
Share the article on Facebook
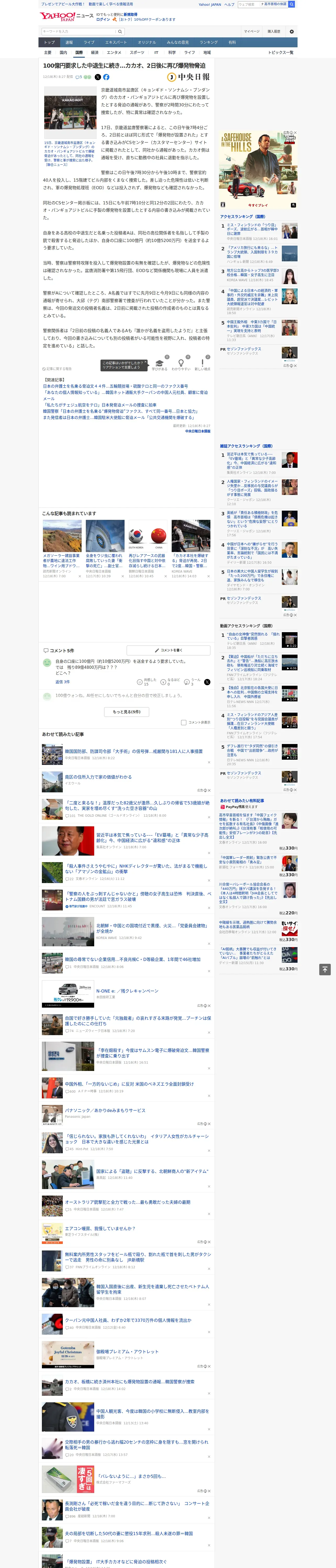(x=106, y=77)
